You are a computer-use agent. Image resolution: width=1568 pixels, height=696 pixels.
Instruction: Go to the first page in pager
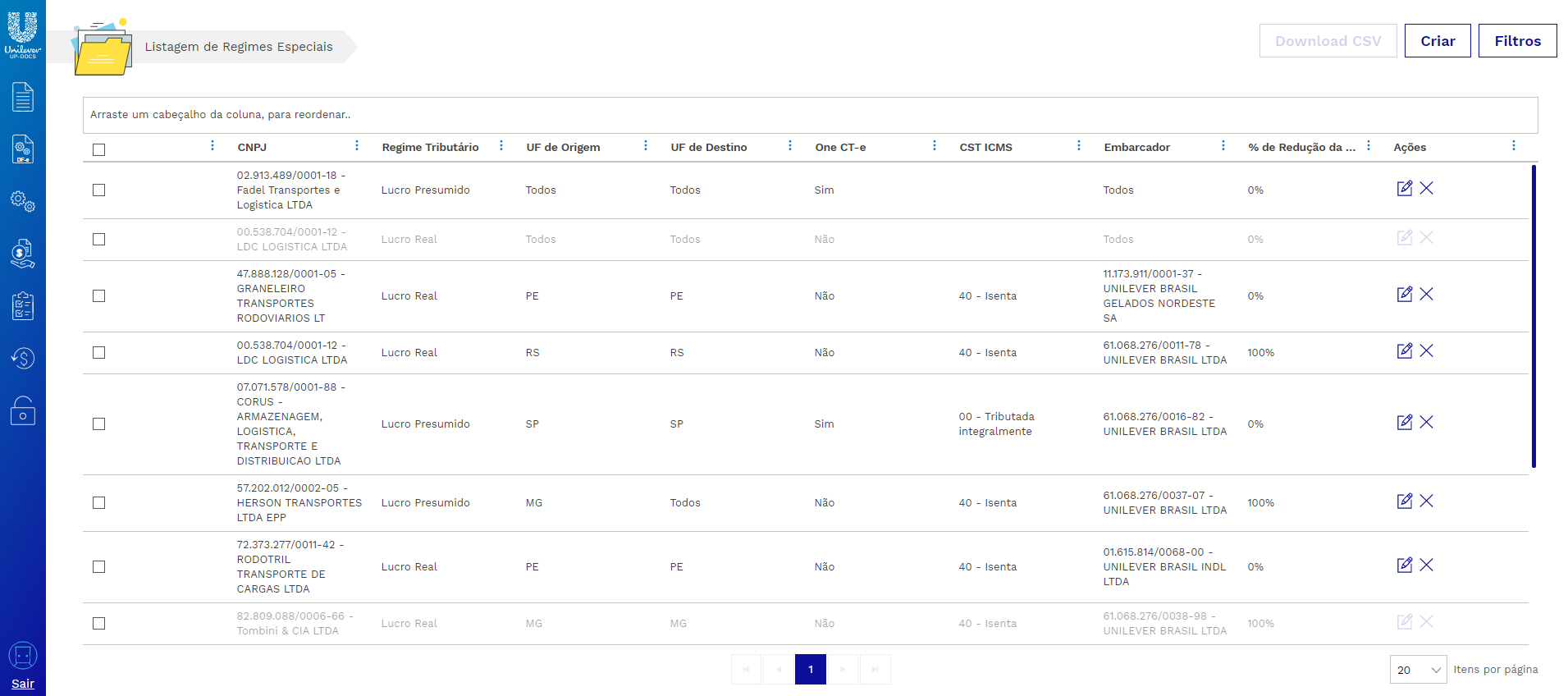[746, 670]
